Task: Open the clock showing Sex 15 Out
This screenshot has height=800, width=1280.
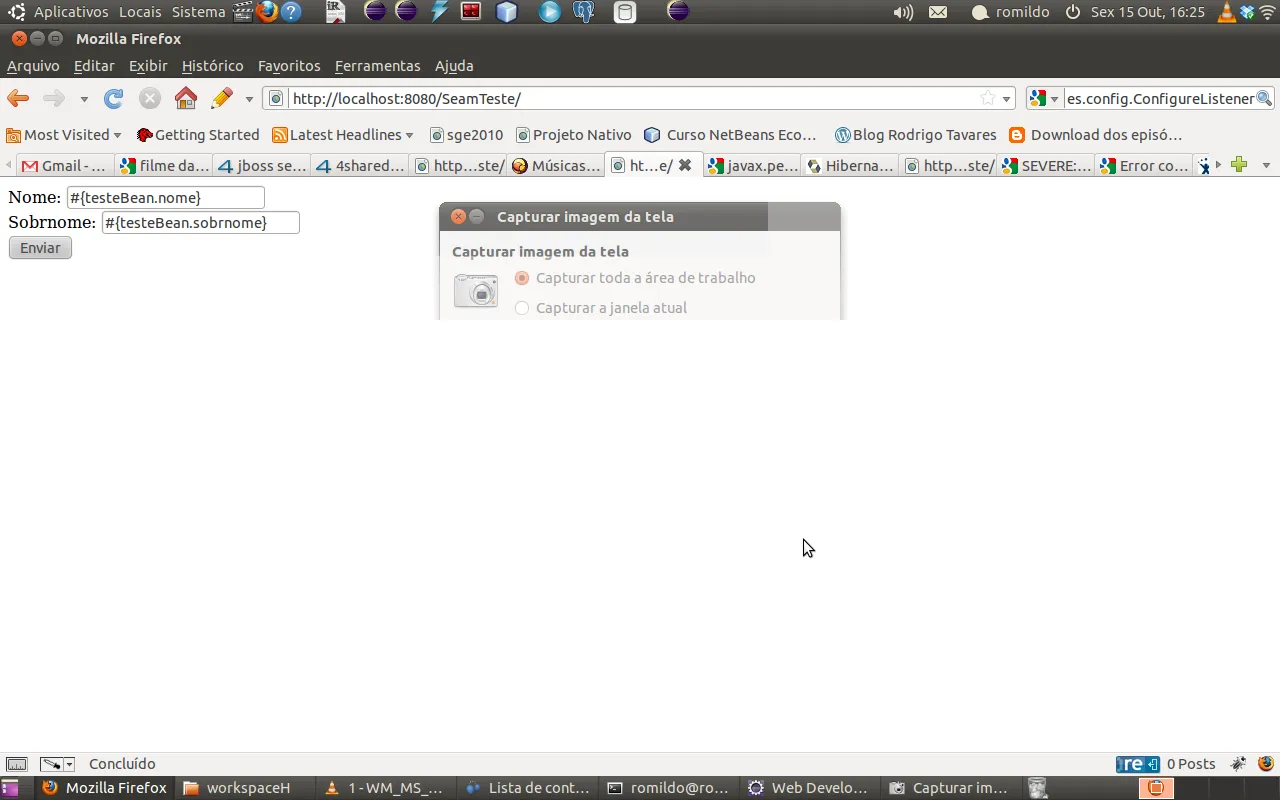Action: click(1147, 12)
